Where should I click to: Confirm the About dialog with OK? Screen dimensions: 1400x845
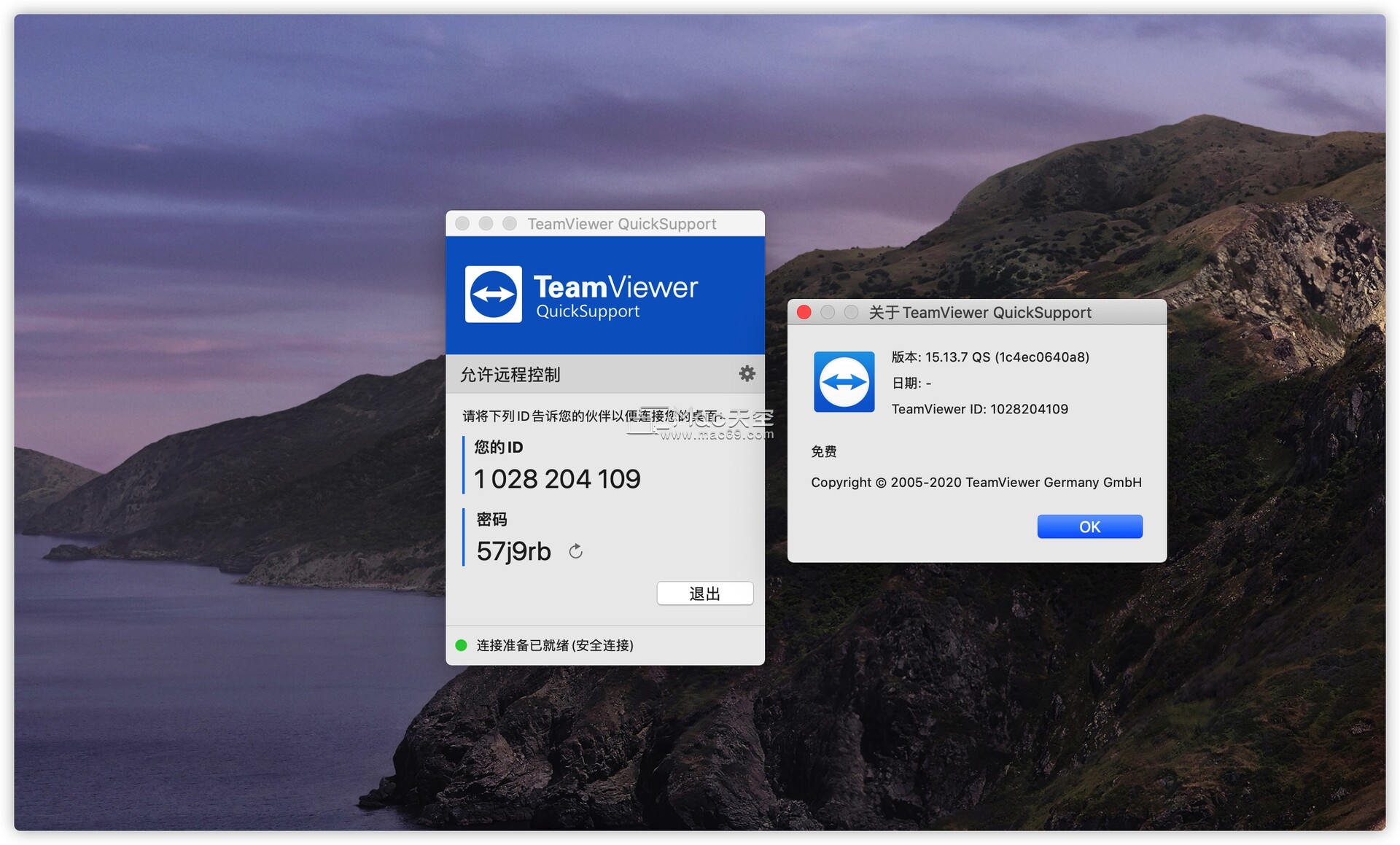(1089, 526)
